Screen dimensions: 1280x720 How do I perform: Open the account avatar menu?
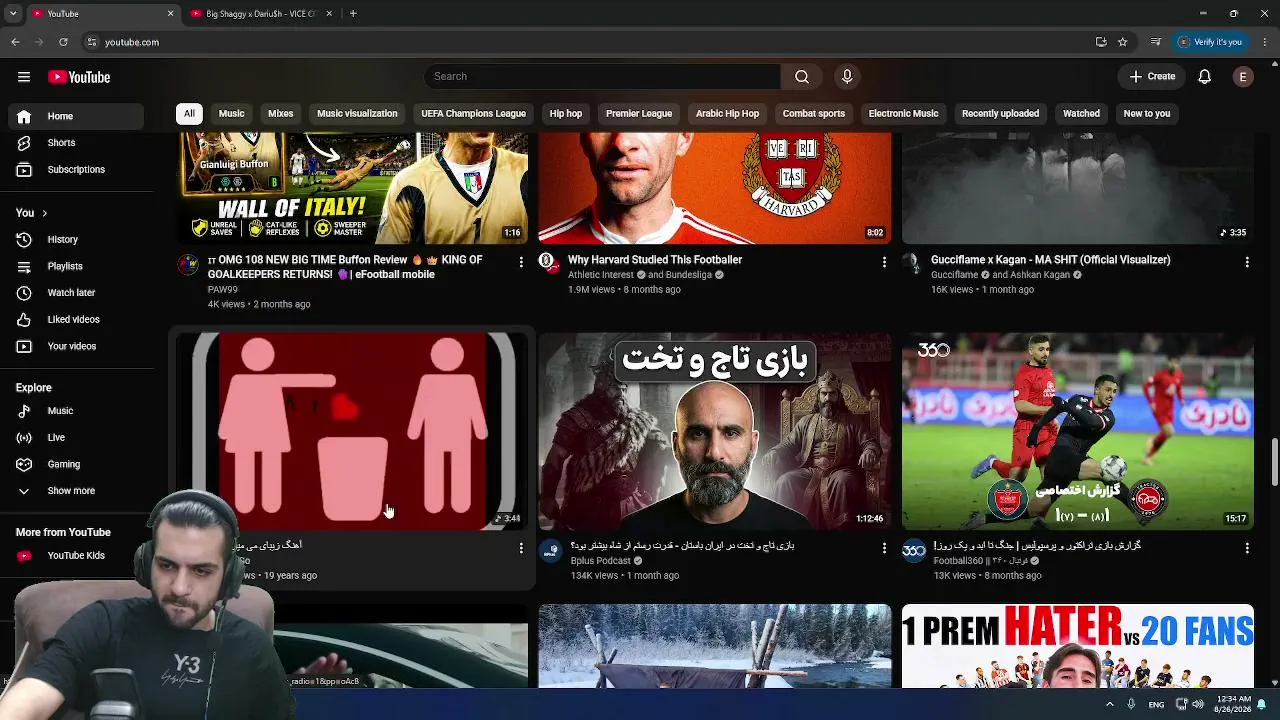(x=1243, y=77)
